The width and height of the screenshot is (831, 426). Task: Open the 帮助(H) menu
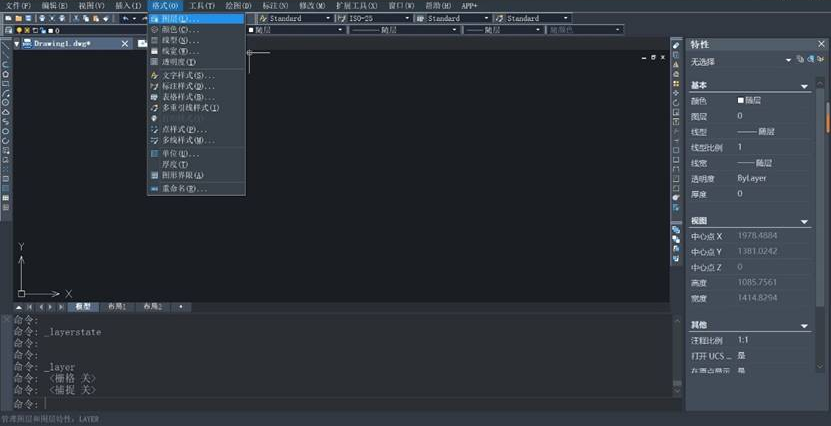pyautogui.click(x=438, y=6)
